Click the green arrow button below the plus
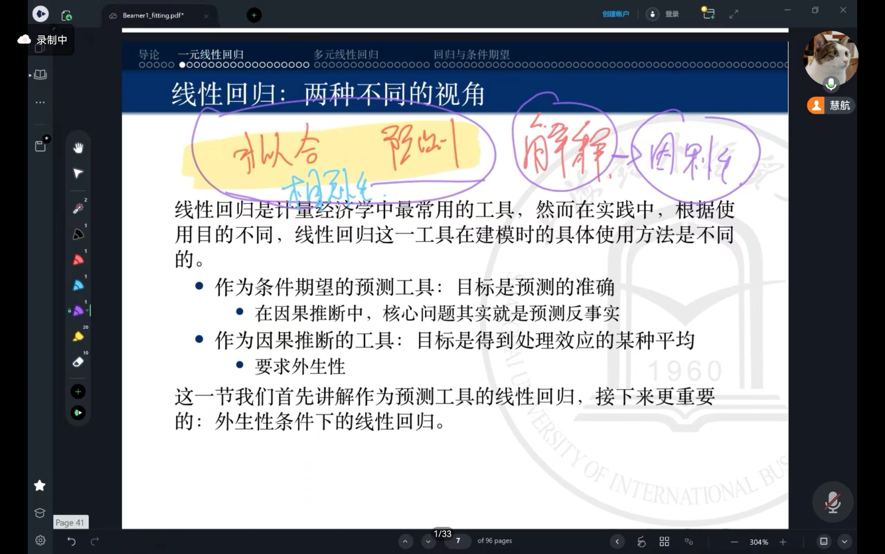 click(x=78, y=413)
